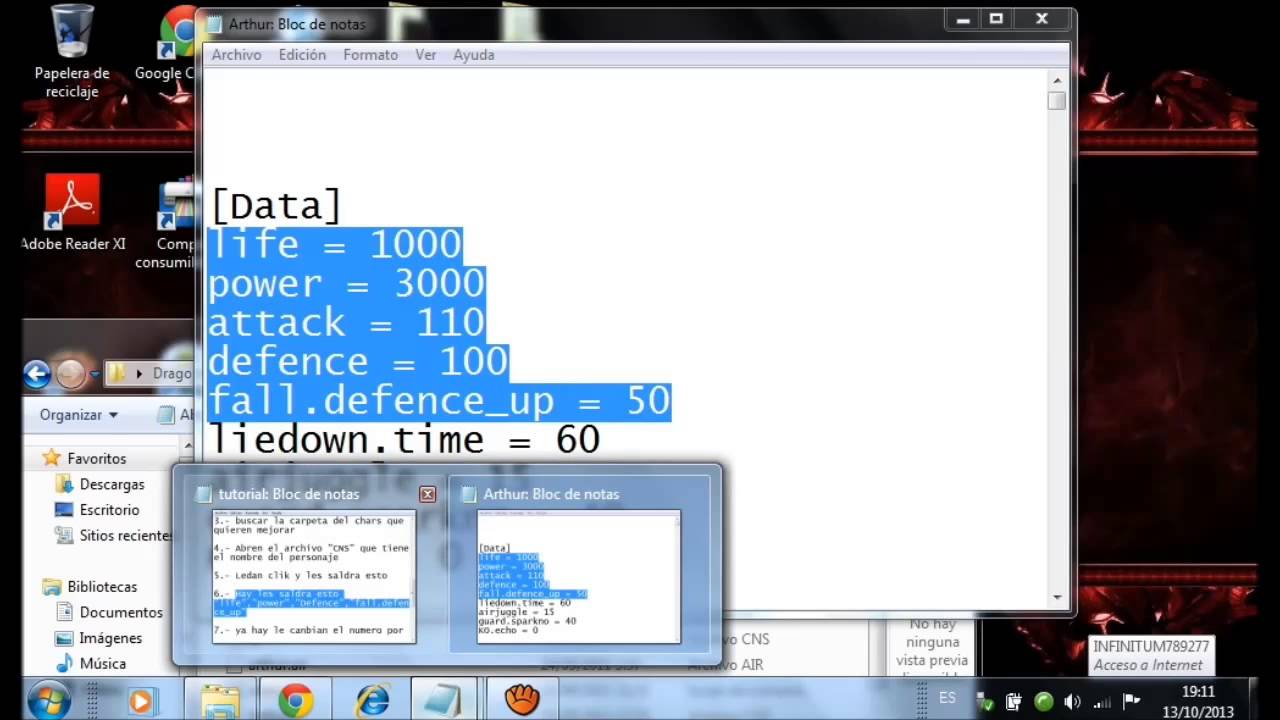Open the Formato menu
Image resolution: width=1280 pixels, height=720 pixels.
370,55
